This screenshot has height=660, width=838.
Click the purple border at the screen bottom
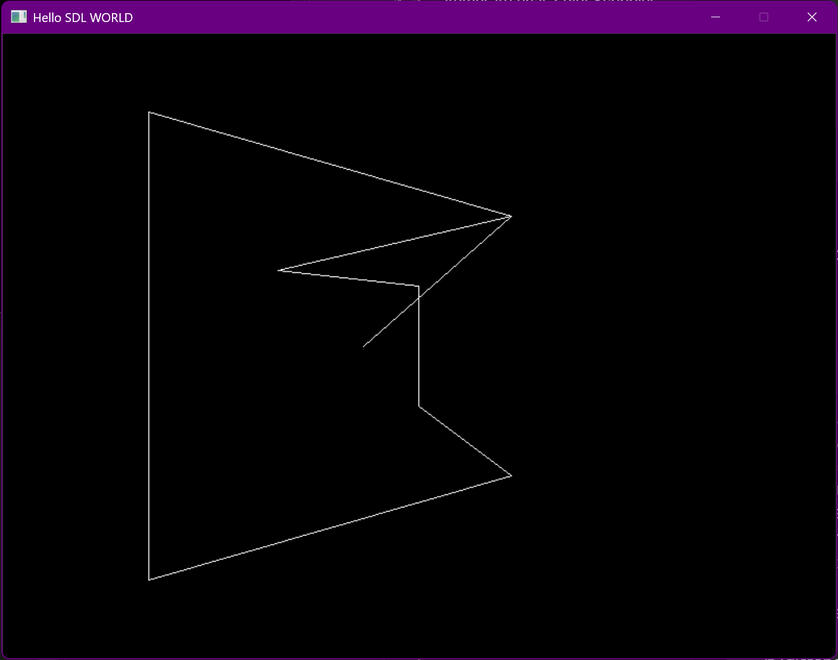(x=419, y=655)
